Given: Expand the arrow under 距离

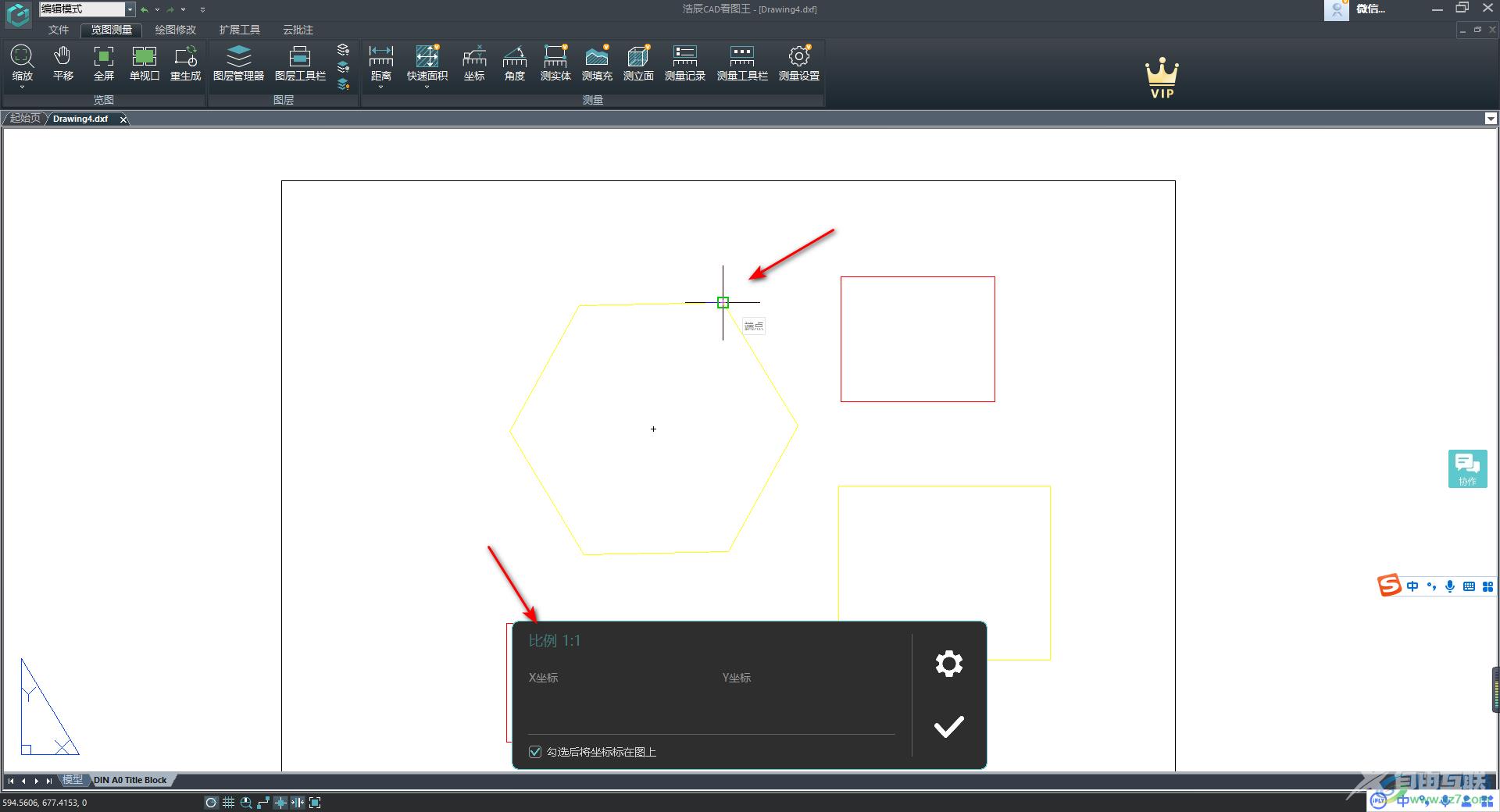Looking at the screenshot, I should pyautogui.click(x=381, y=87).
